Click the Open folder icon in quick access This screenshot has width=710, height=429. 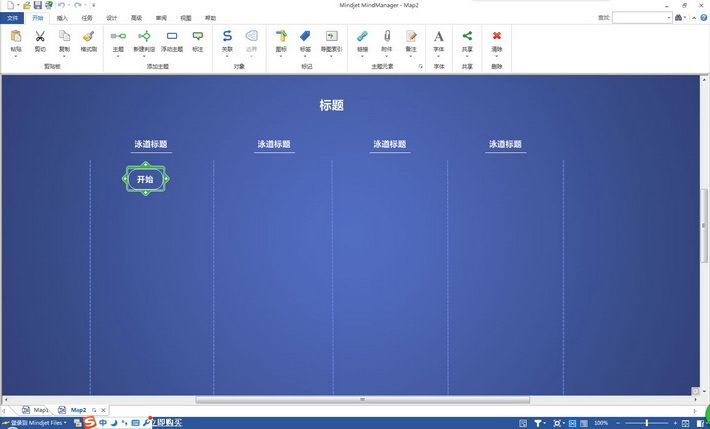tap(27, 5)
